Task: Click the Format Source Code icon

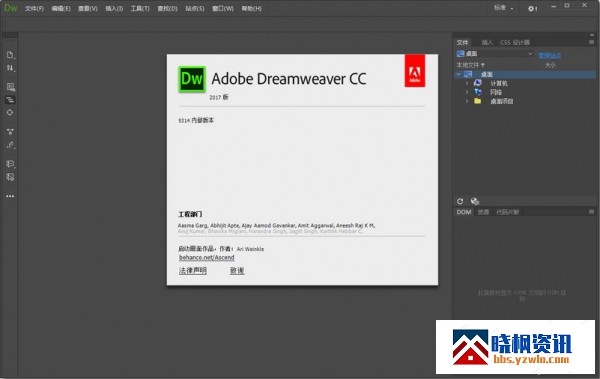Action: 10,145
